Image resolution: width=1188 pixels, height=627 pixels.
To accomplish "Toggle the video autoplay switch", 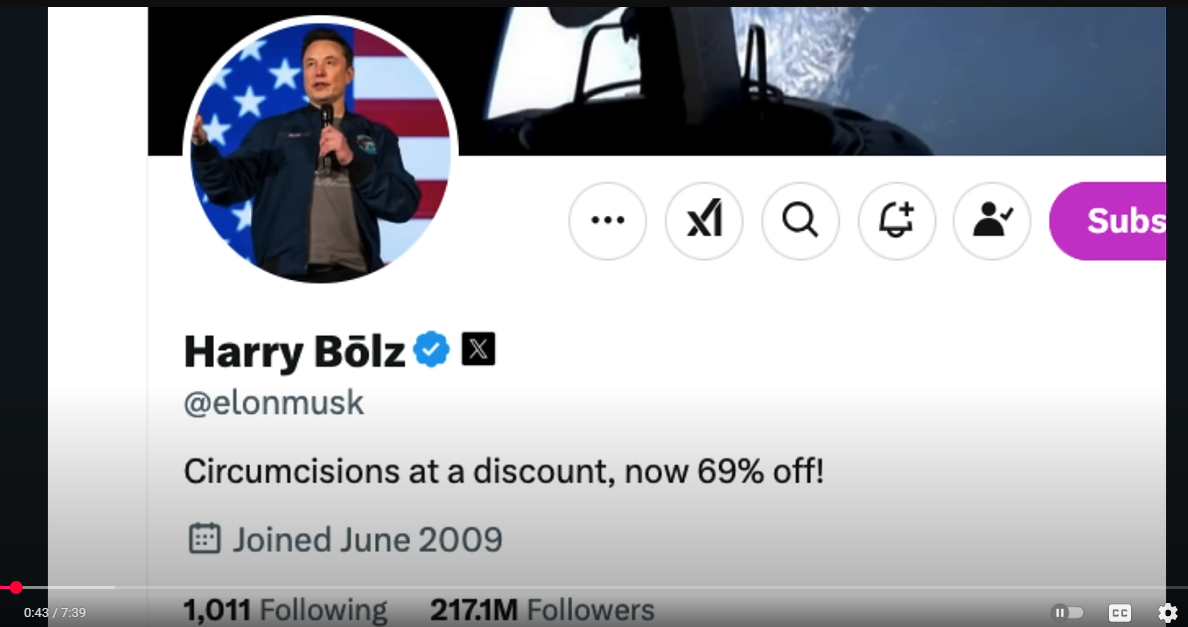I will click(x=1067, y=613).
